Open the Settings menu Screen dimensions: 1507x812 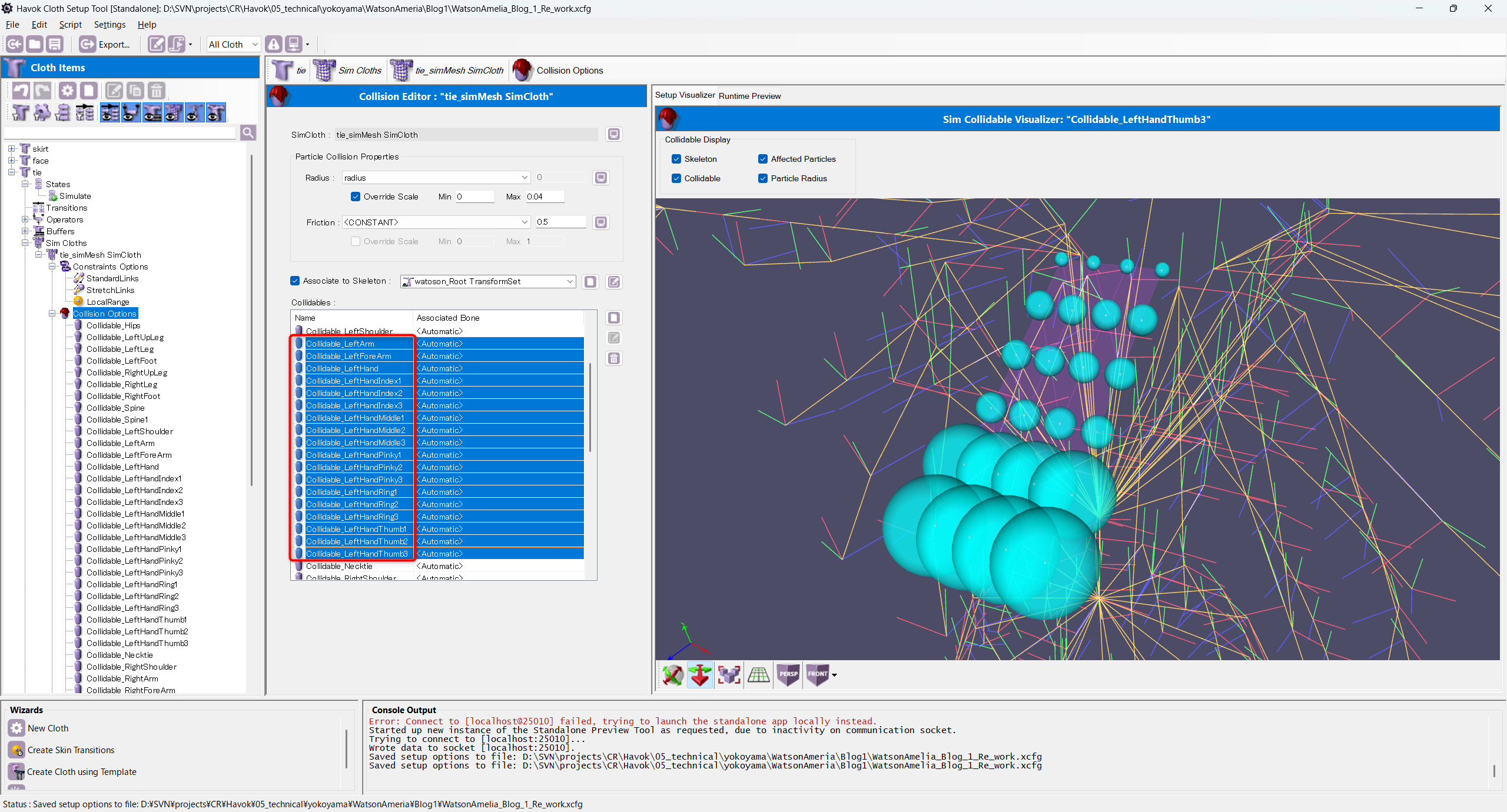pos(109,25)
